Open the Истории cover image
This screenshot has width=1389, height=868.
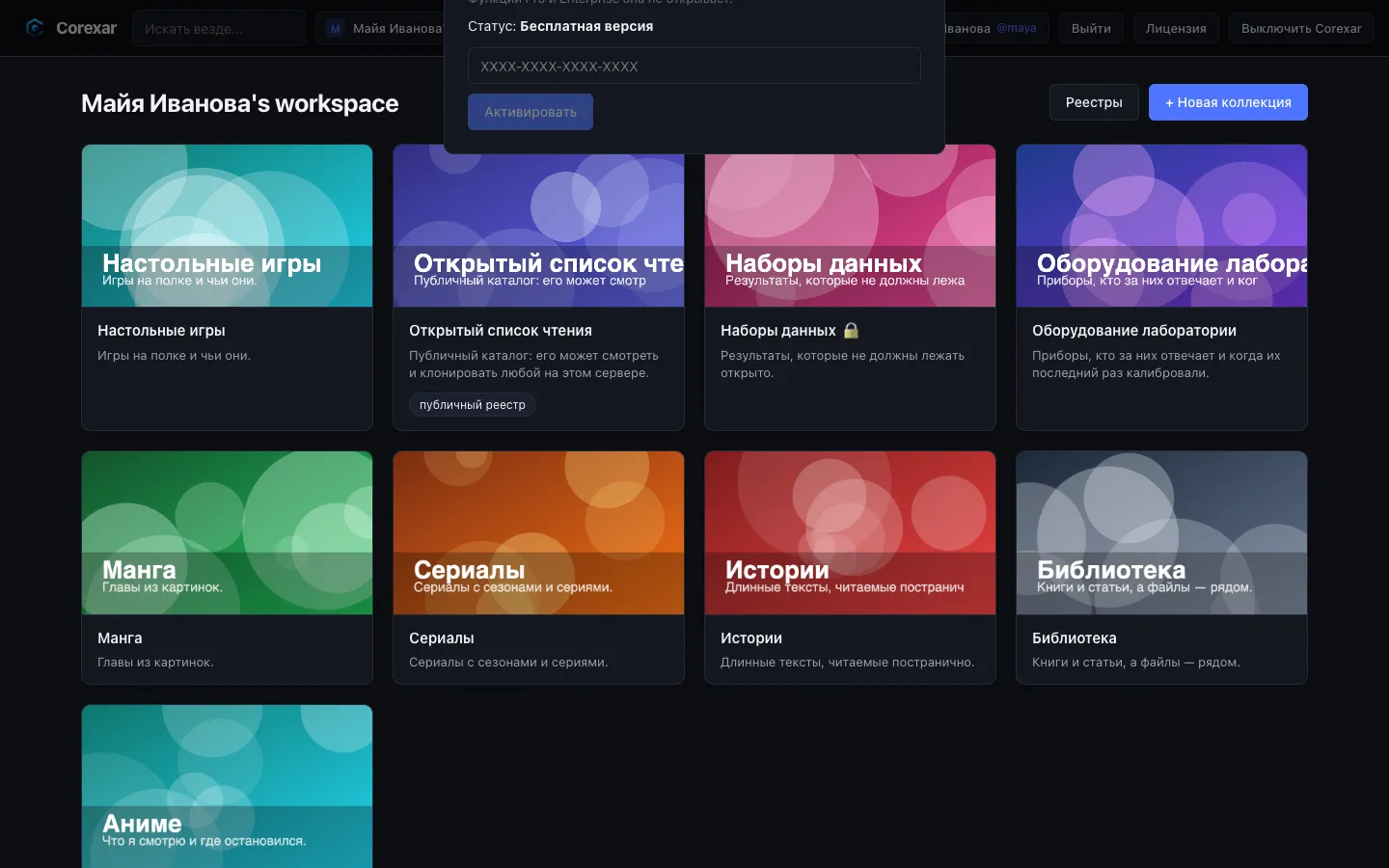click(851, 533)
